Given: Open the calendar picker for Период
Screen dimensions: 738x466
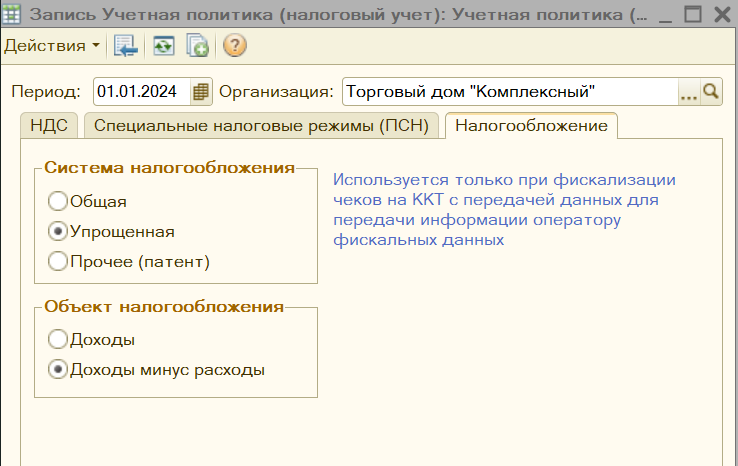Looking at the screenshot, I should pos(201,91).
